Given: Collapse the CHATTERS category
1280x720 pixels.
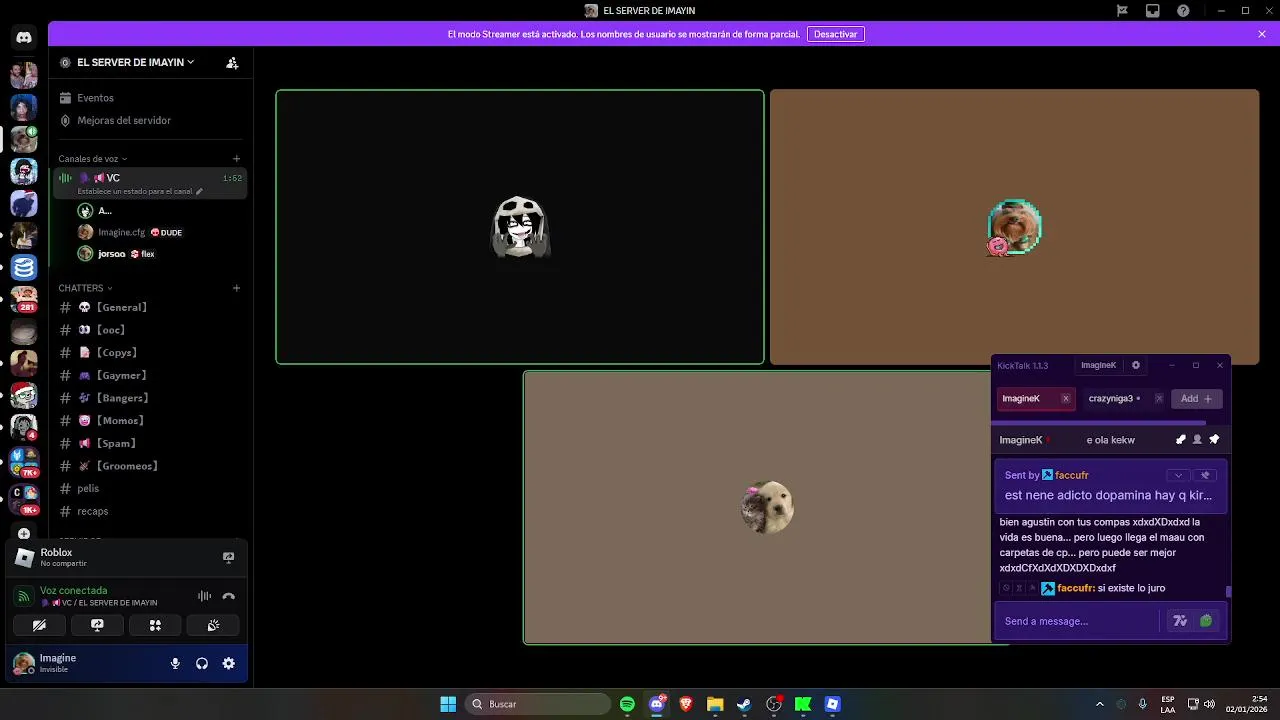Looking at the screenshot, I should click(x=85, y=288).
